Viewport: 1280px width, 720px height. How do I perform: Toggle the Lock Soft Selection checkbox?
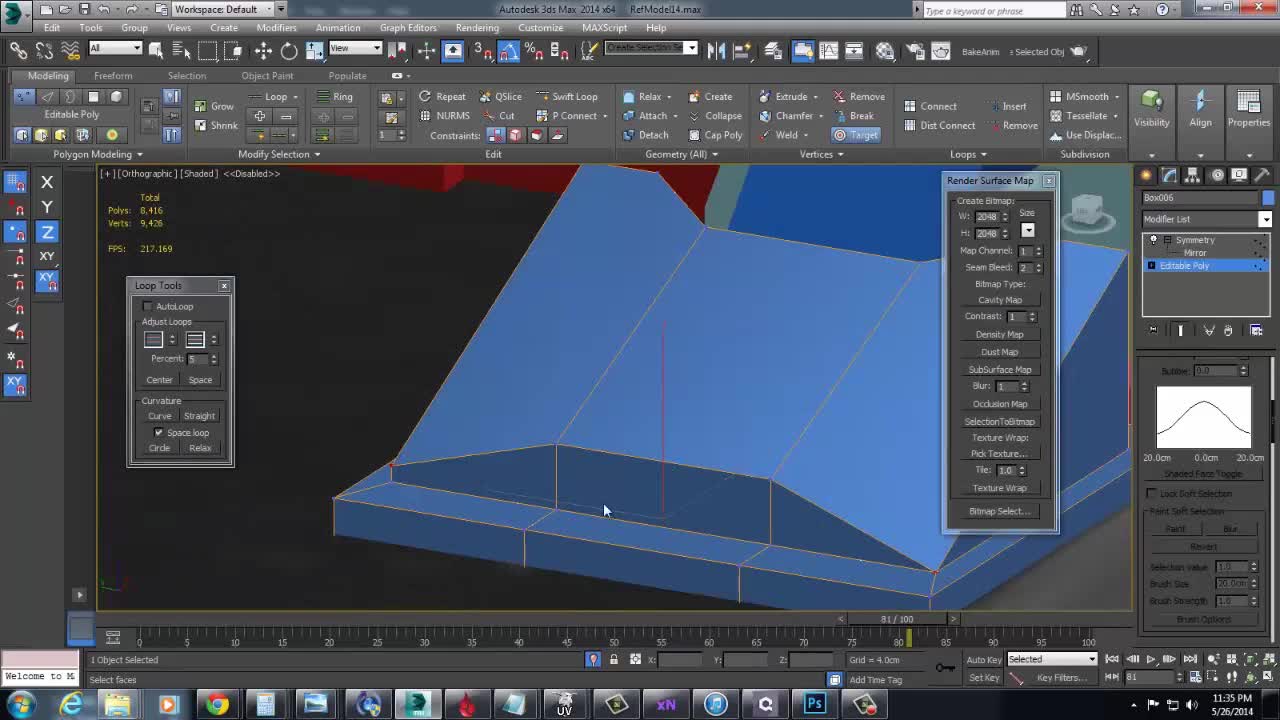tap(1151, 494)
